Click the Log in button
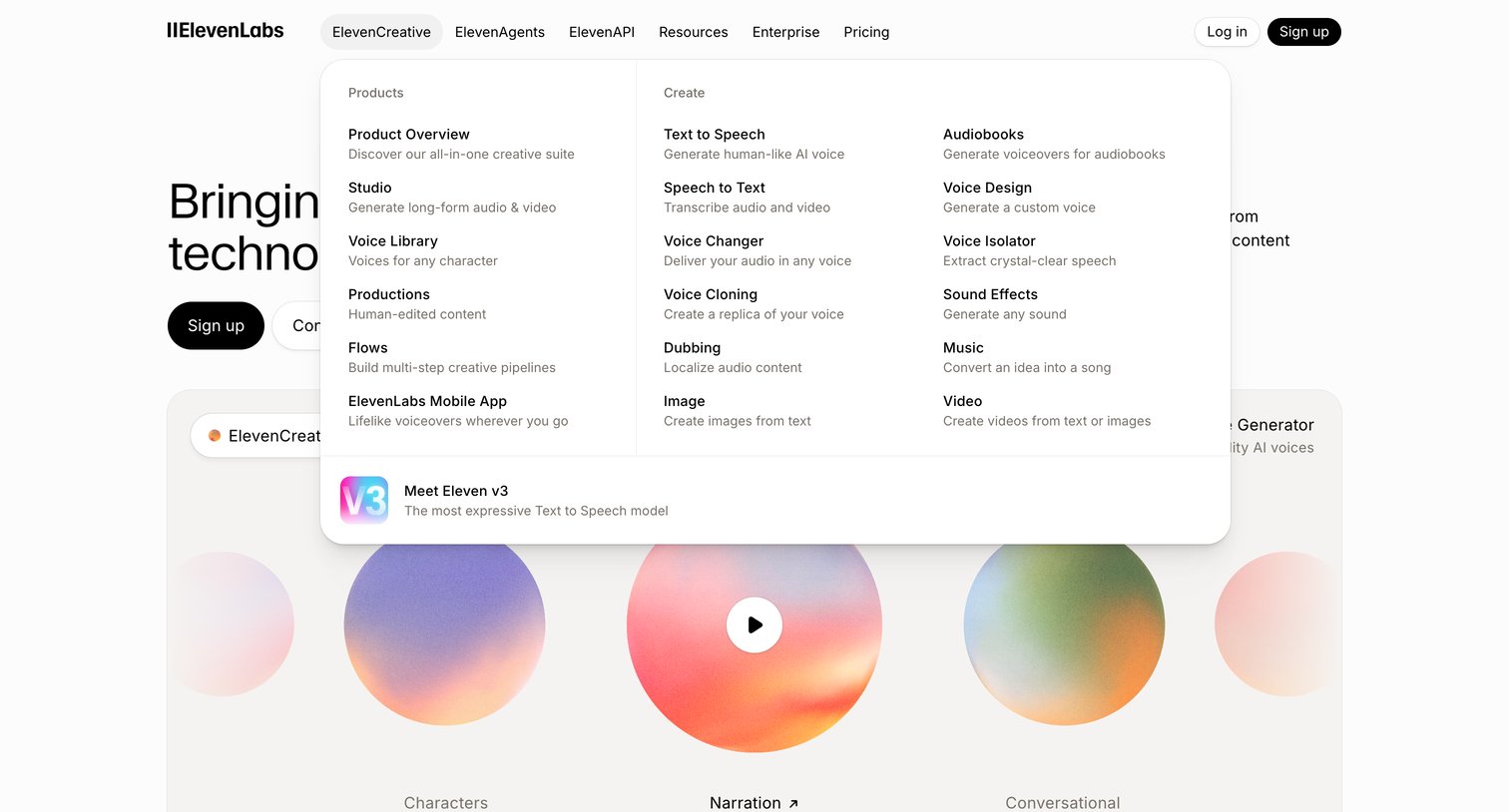 click(x=1227, y=32)
